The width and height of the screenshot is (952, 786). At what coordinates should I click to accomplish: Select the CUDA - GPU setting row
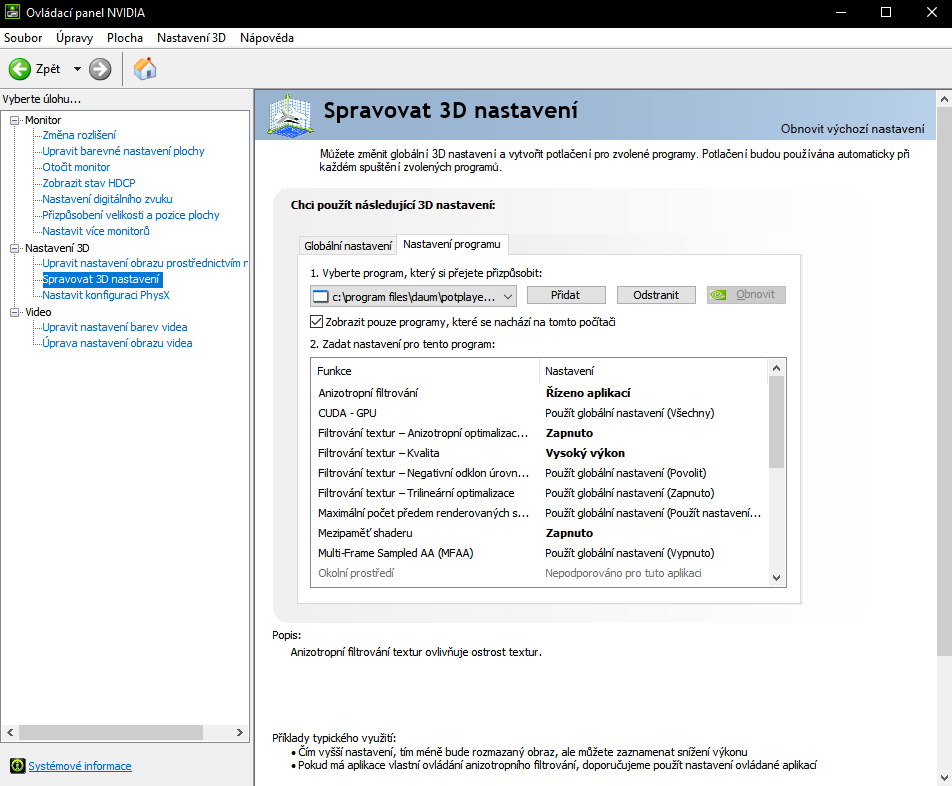click(x=539, y=413)
